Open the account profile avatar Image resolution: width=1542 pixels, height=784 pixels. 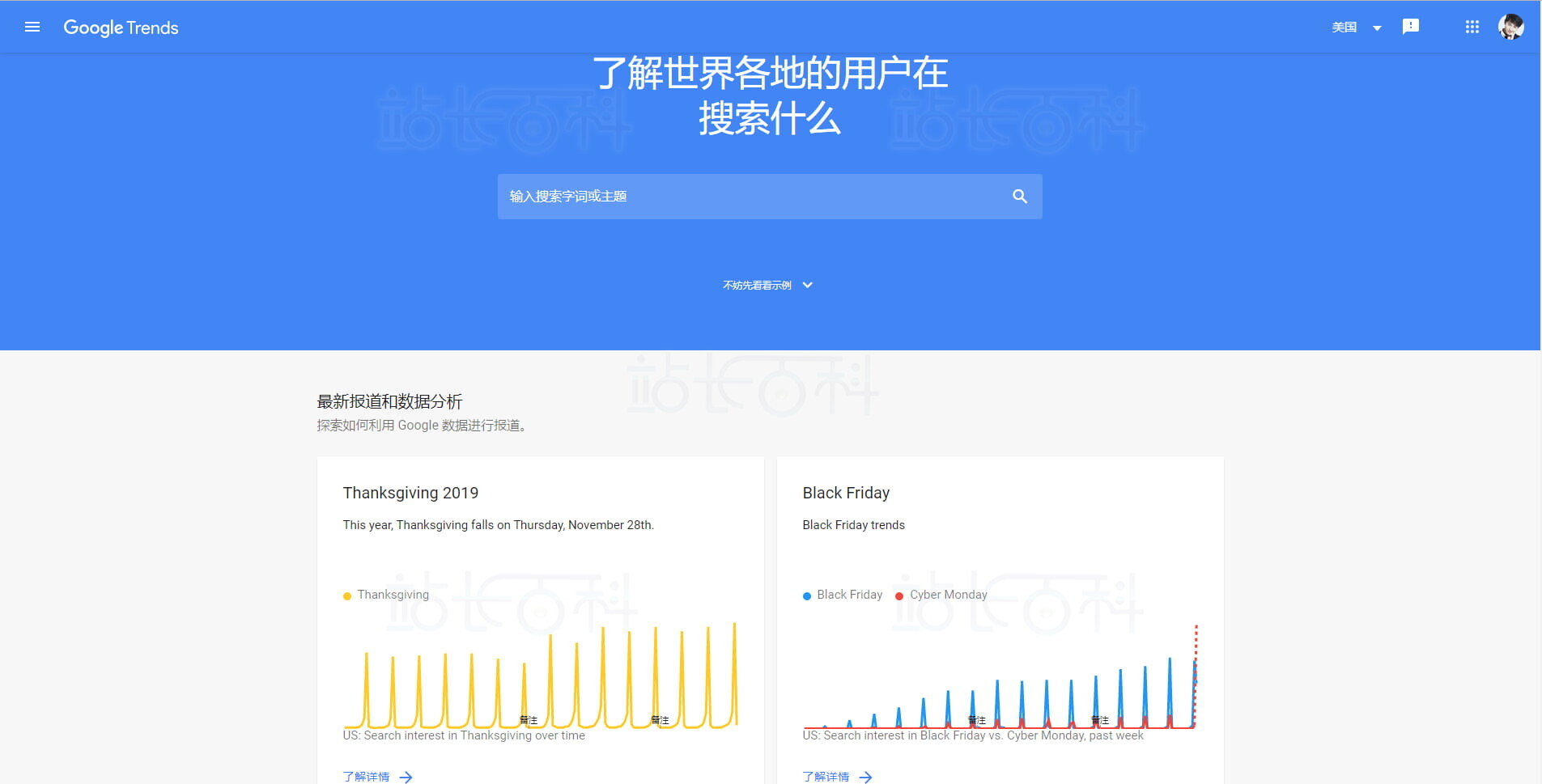[x=1510, y=27]
